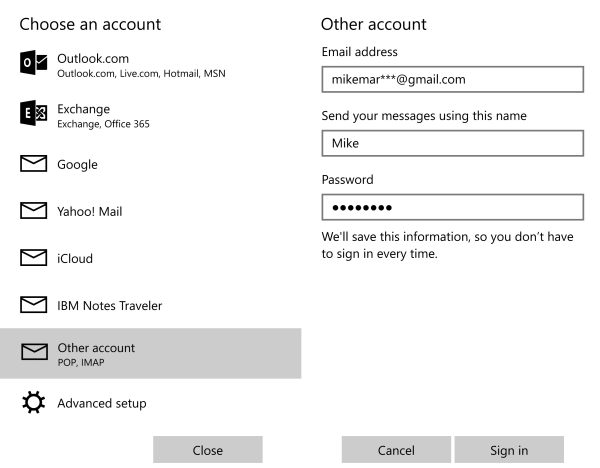This screenshot has width=600, height=468.
Task: Choose iCloud from the account list
Action: [x=150, y=258]
